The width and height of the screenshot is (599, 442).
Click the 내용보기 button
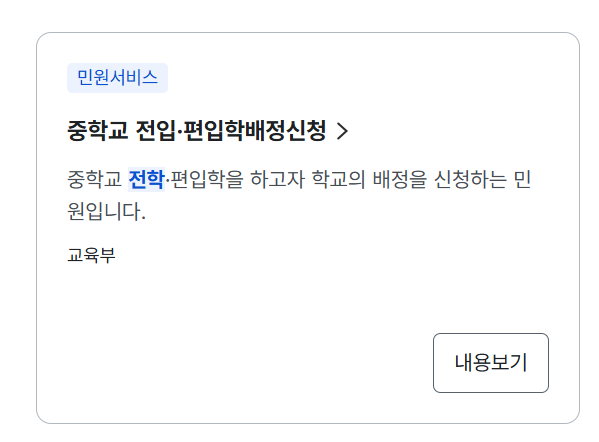[491, 363]
